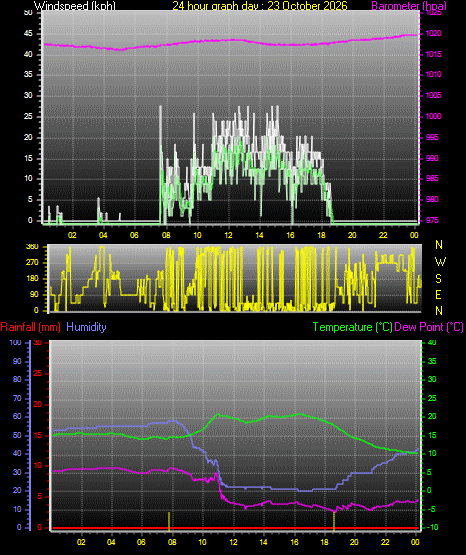
Task: Click the '24 hour graph day : 23 October 2026' title
Action: pyautogui.click(x=260, y=6)
